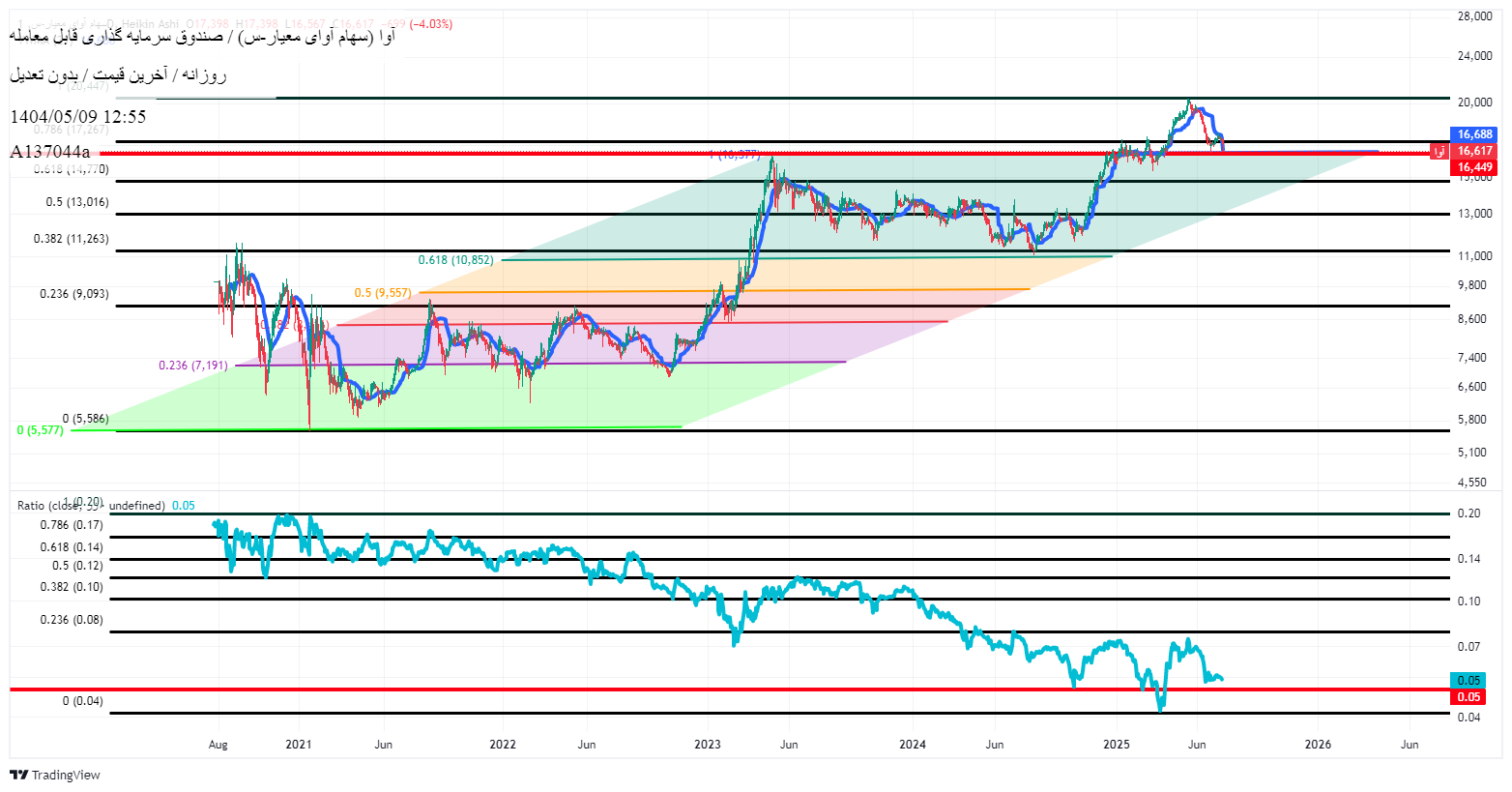Click the 2023 label on time axis
The width and height of the screenshot is (1512, 792).
tap(708, 745)
